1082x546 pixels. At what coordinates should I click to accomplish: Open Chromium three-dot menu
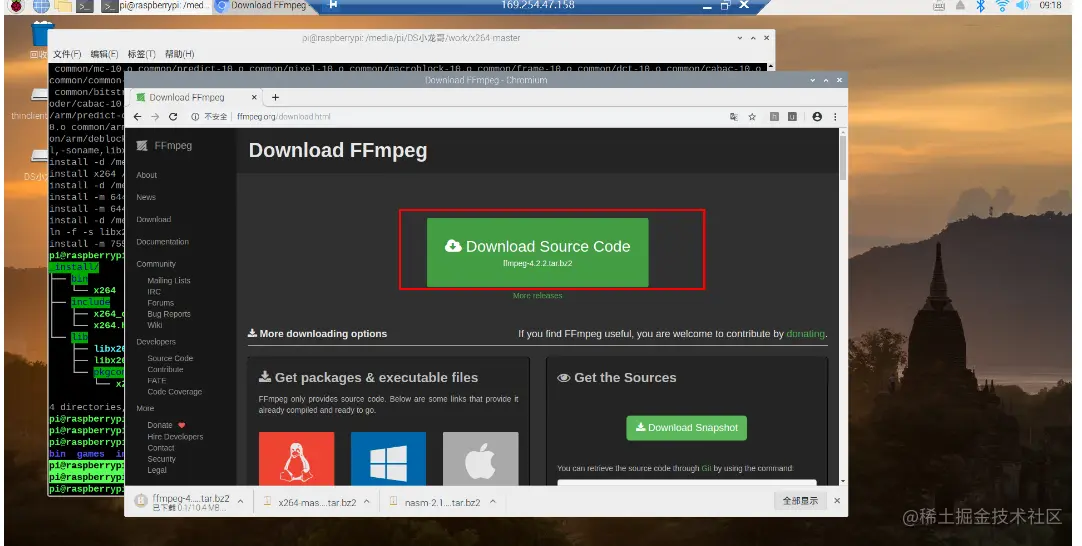tap(835, 117)
